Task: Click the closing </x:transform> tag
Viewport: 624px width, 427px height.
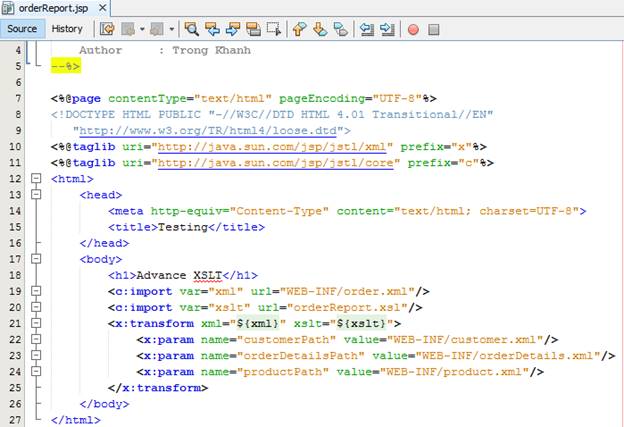Action: click(x=158, y=388)
